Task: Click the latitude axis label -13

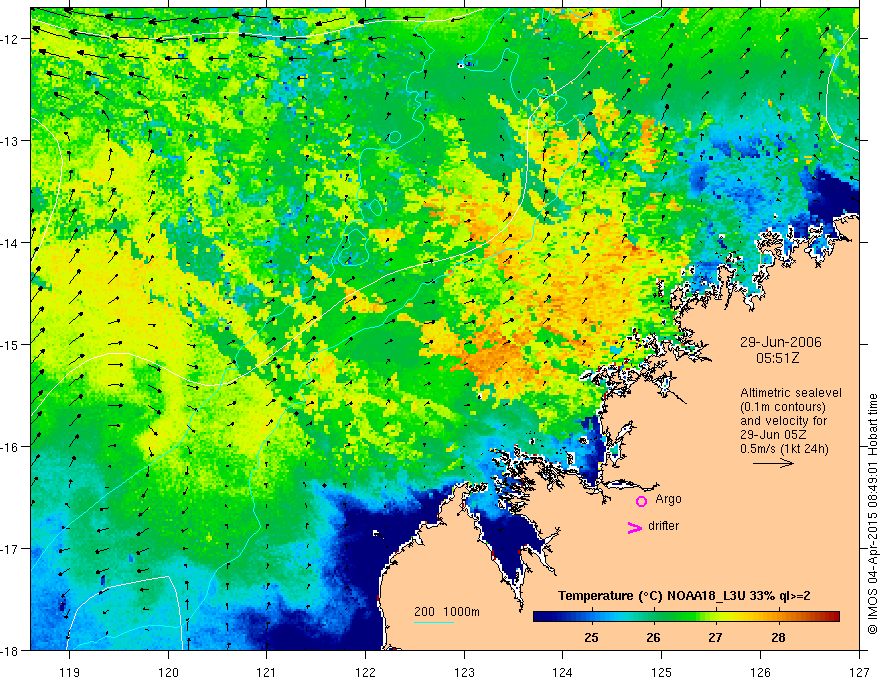Action: pyautogui.click(x=10, y=141)
